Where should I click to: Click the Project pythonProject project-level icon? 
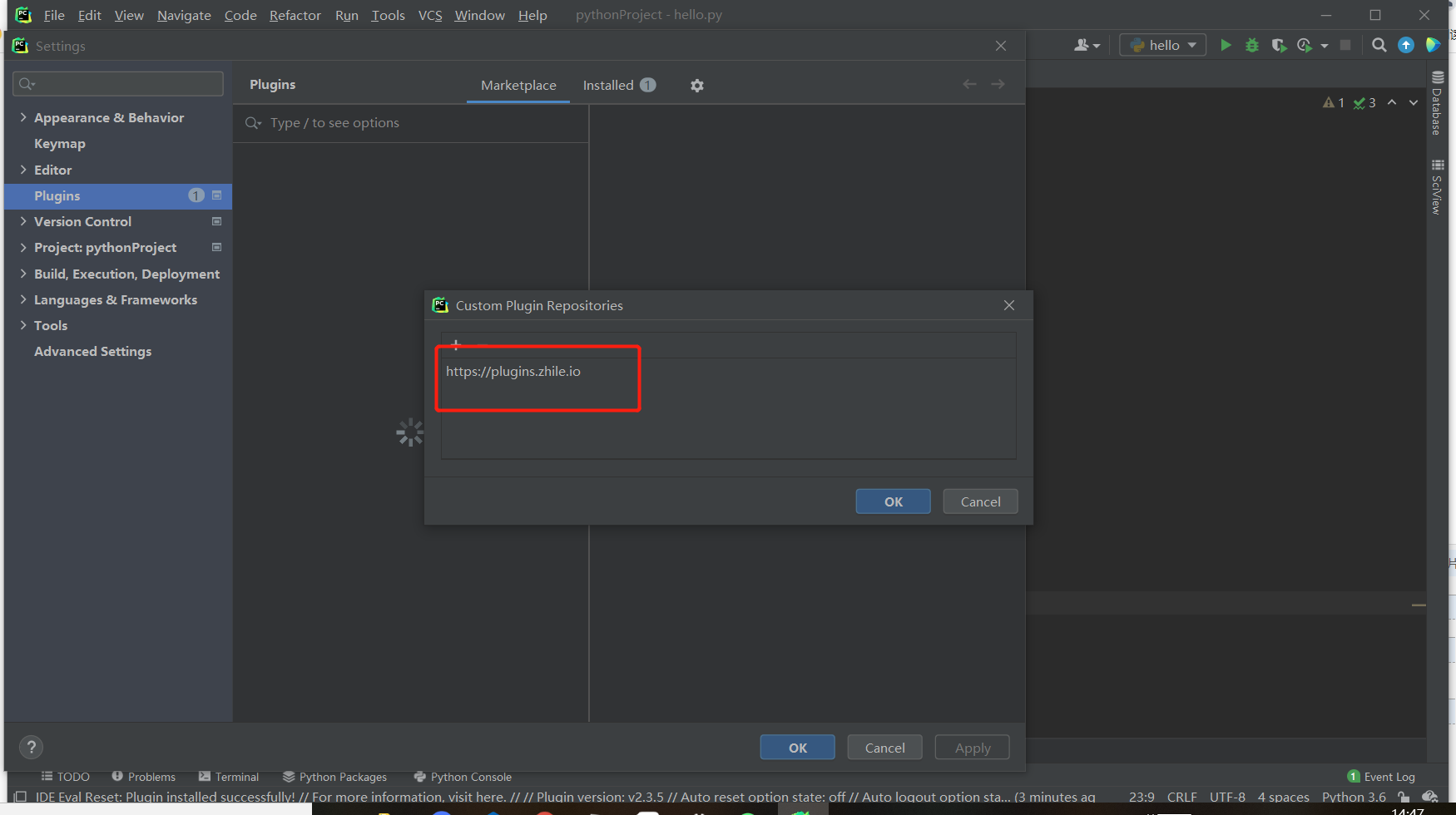click(x=216, y=247)
